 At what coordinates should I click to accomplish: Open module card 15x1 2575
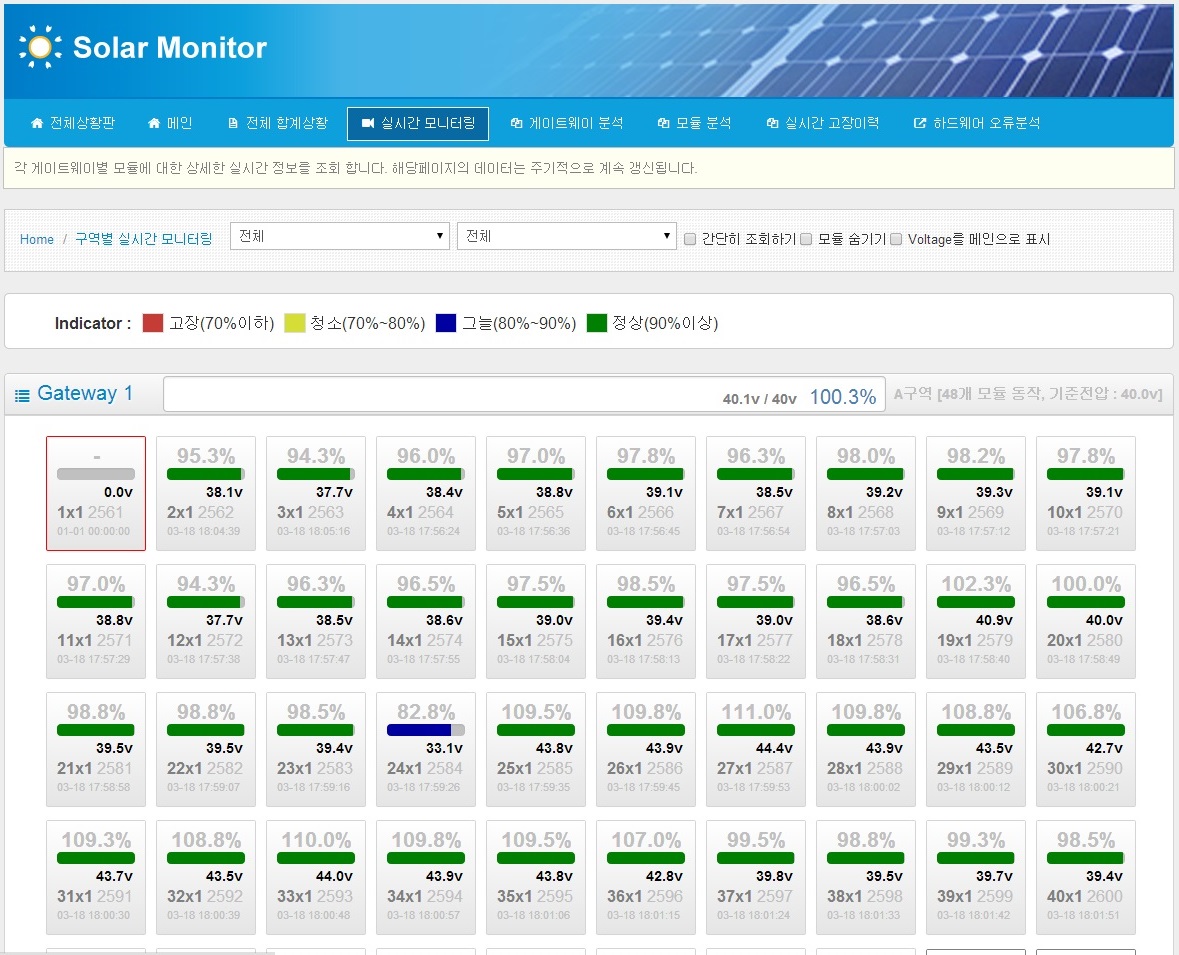(x=535, y=621)
